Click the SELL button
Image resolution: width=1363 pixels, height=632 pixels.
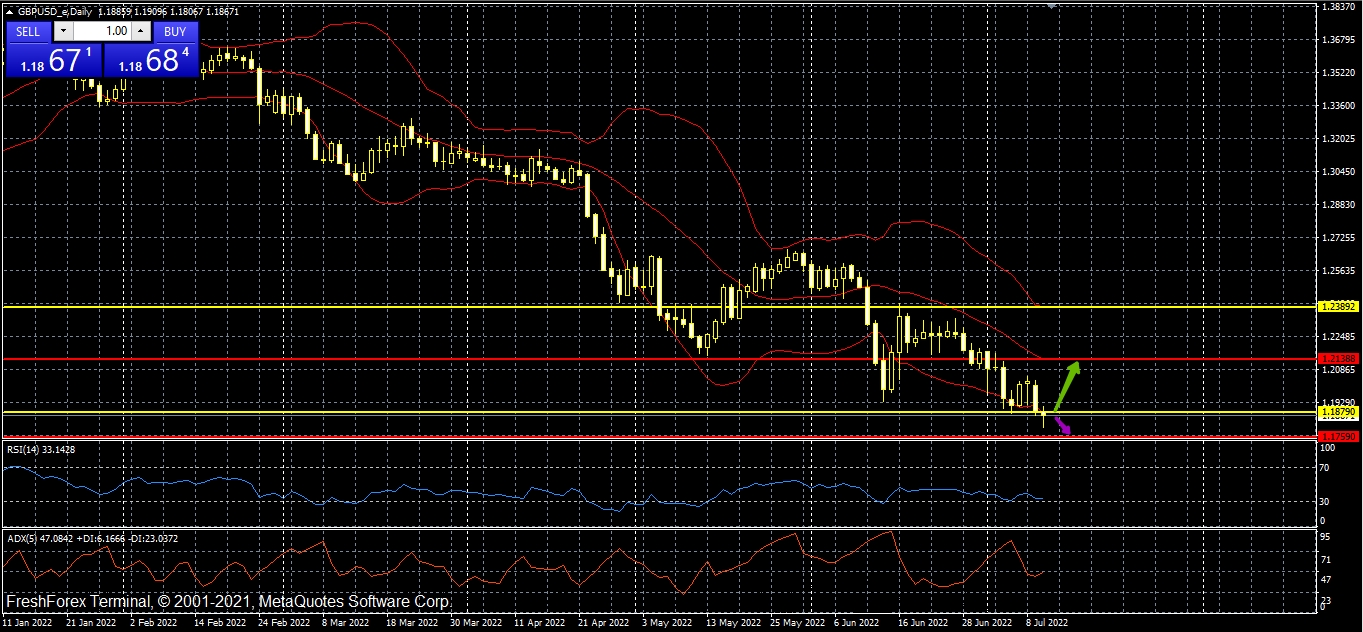(28, 31)
